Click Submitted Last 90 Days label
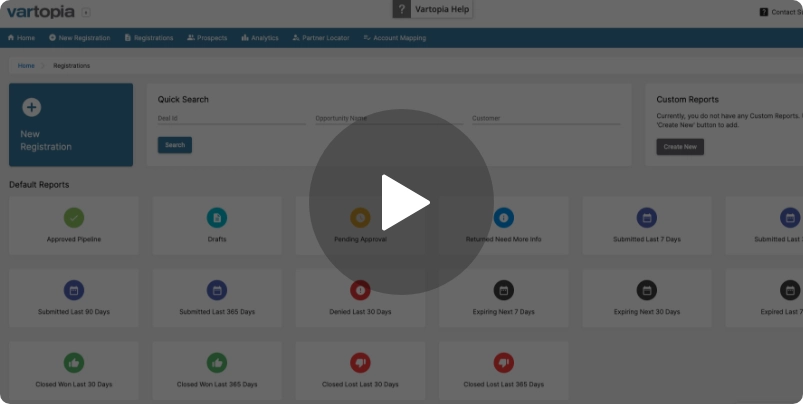Viewport: 803px width, 404px height. pos(74,312)
